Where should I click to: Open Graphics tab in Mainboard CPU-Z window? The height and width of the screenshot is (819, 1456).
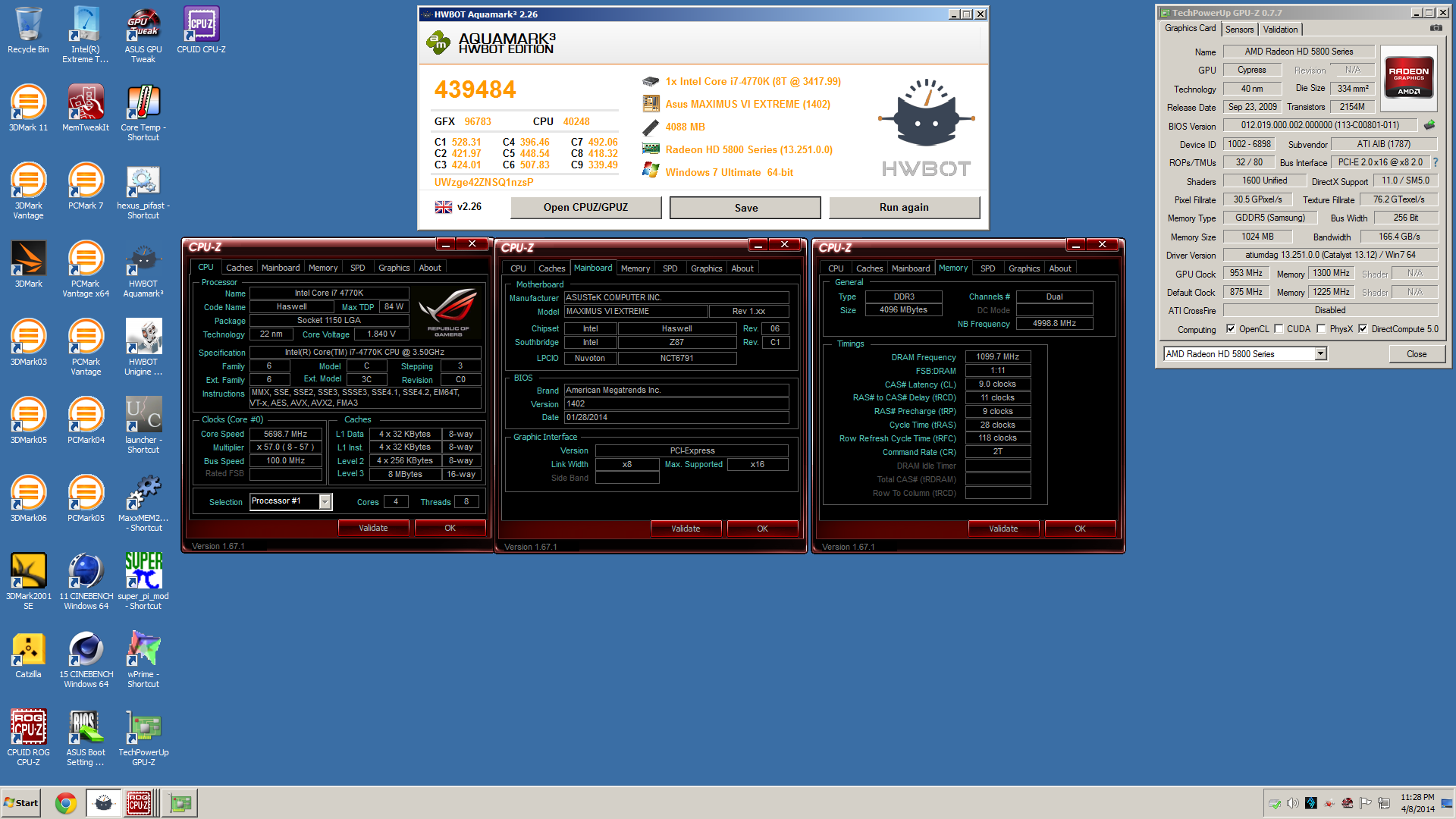pos(706,268)
